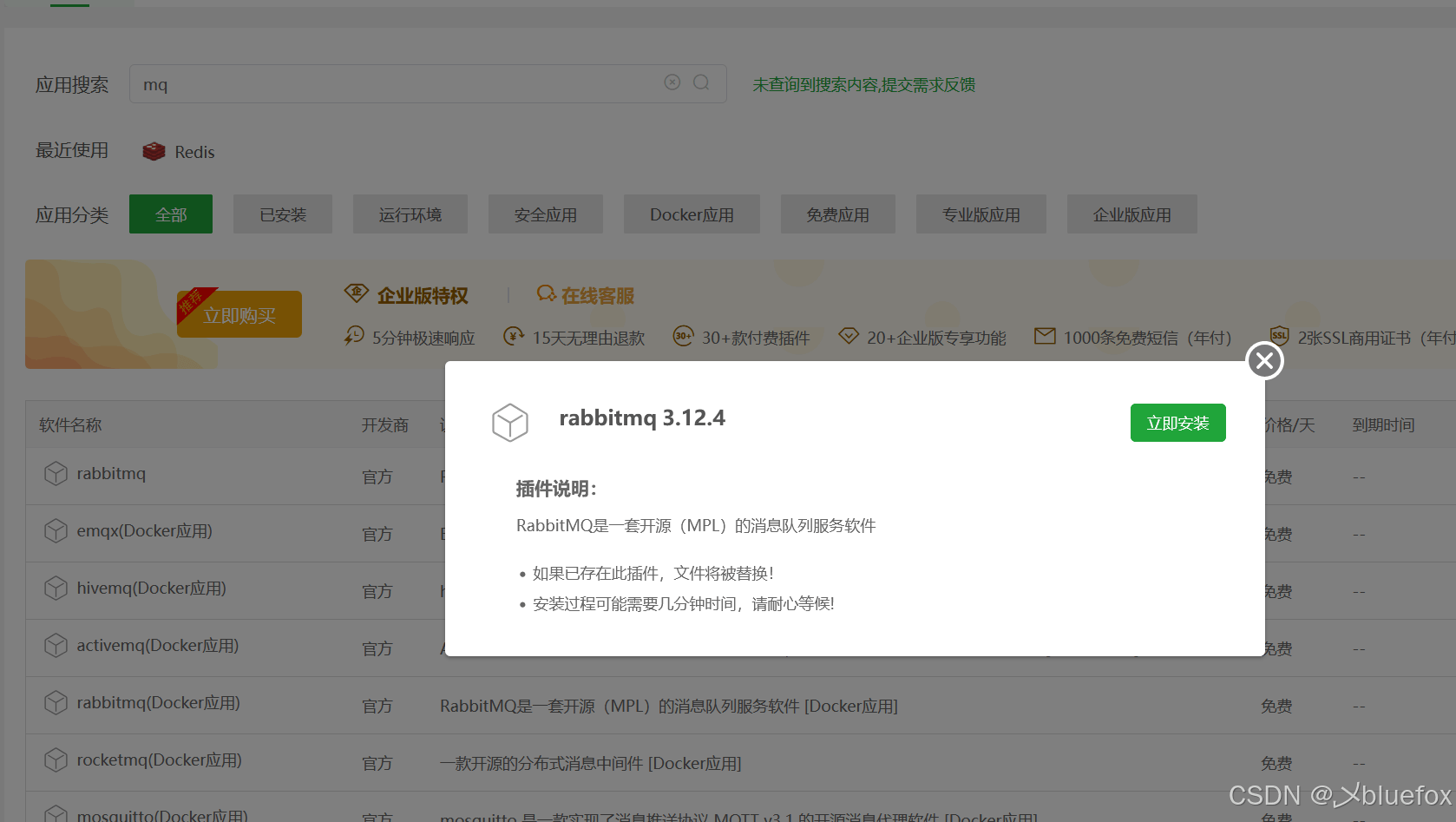
Task: Click the cube icon beside hivemq(Docker应用)
Action: click(x=56, y=588)
